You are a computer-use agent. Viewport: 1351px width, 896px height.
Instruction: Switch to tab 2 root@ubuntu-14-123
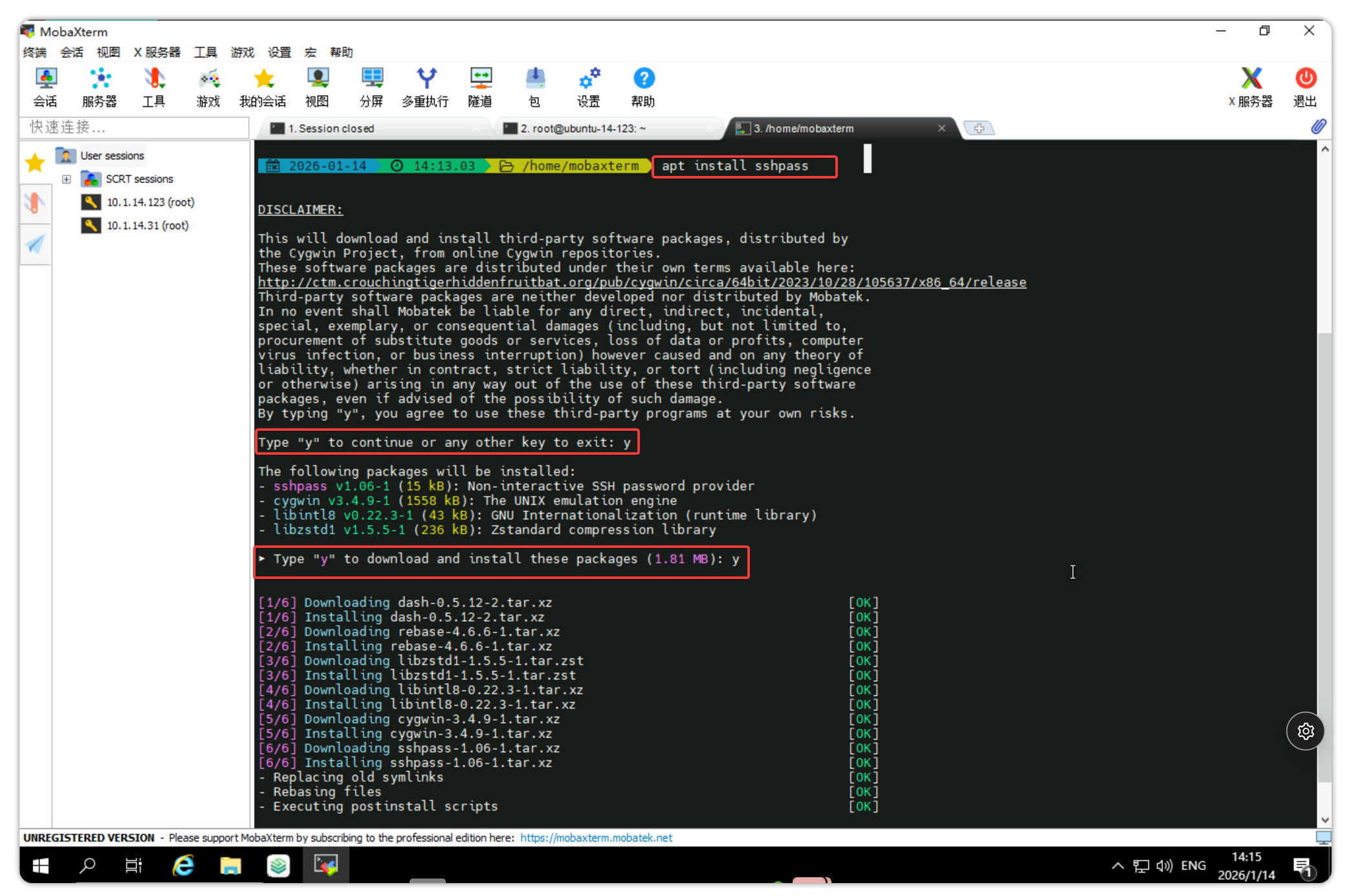click(582, 129)
